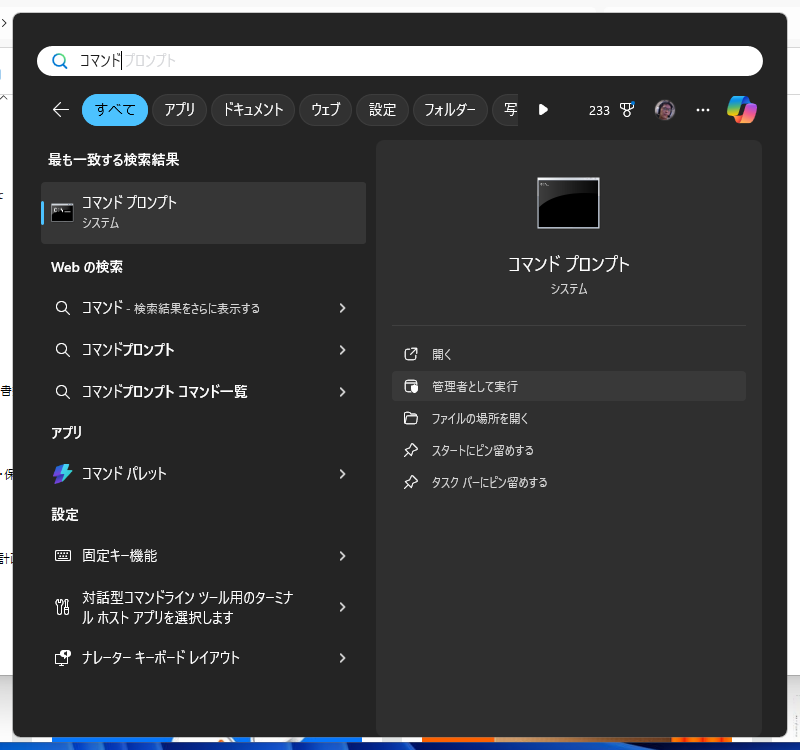This screenshot has height=750, width=800.
Task: Expand chevron for コマンド パレット app
Action: click(x=342, y=474)
